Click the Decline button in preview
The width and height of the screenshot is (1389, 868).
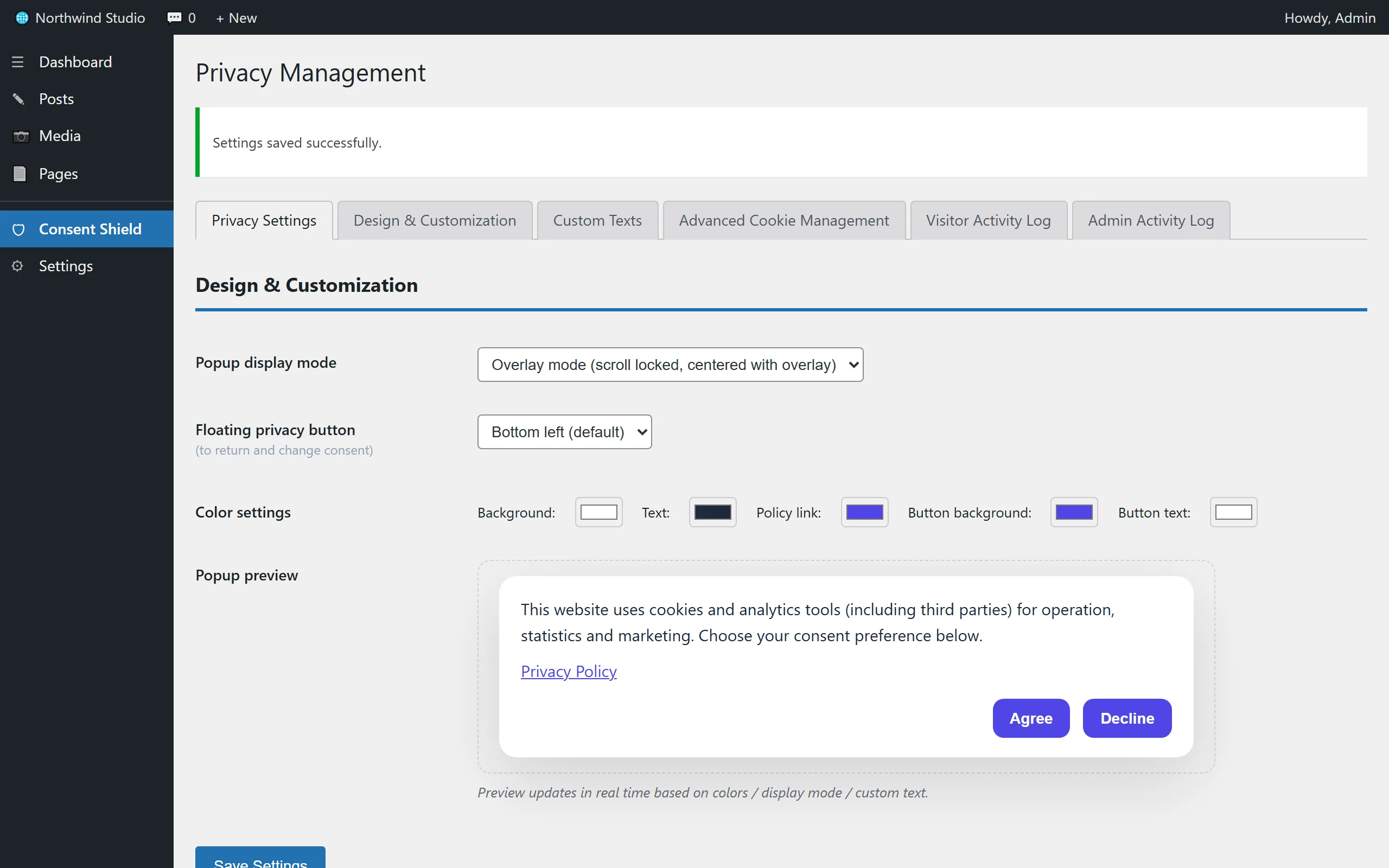click(1127, 718)
